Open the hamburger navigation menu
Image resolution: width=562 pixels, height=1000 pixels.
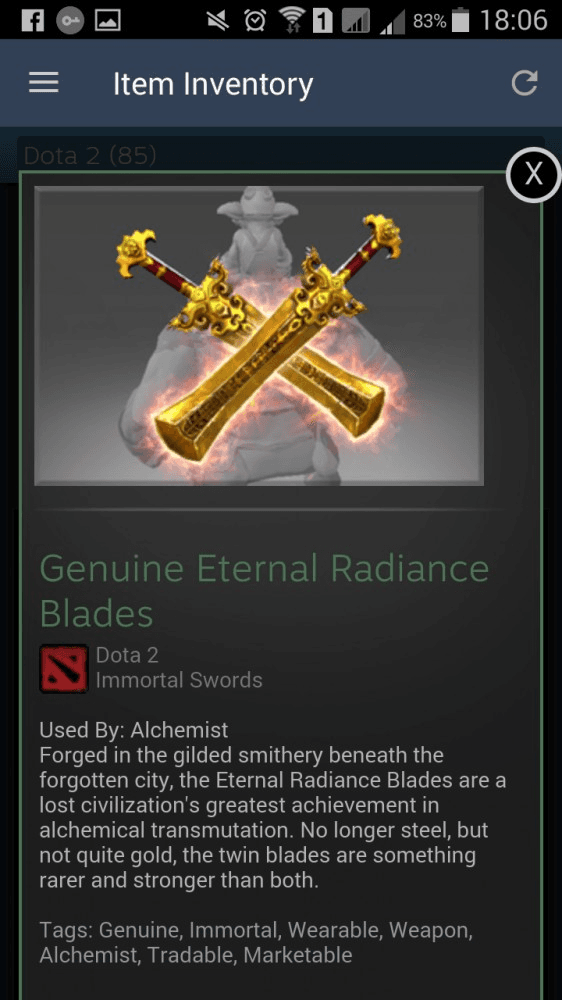pyautogui.click(x=44, y=83)
